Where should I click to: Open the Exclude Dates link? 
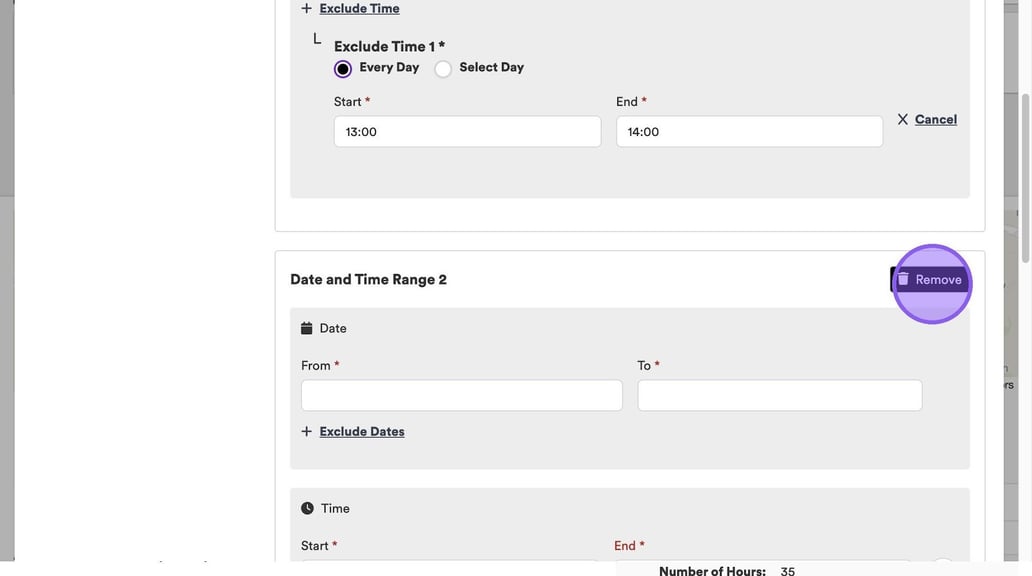pyautogui.click(x=362, y=432)
